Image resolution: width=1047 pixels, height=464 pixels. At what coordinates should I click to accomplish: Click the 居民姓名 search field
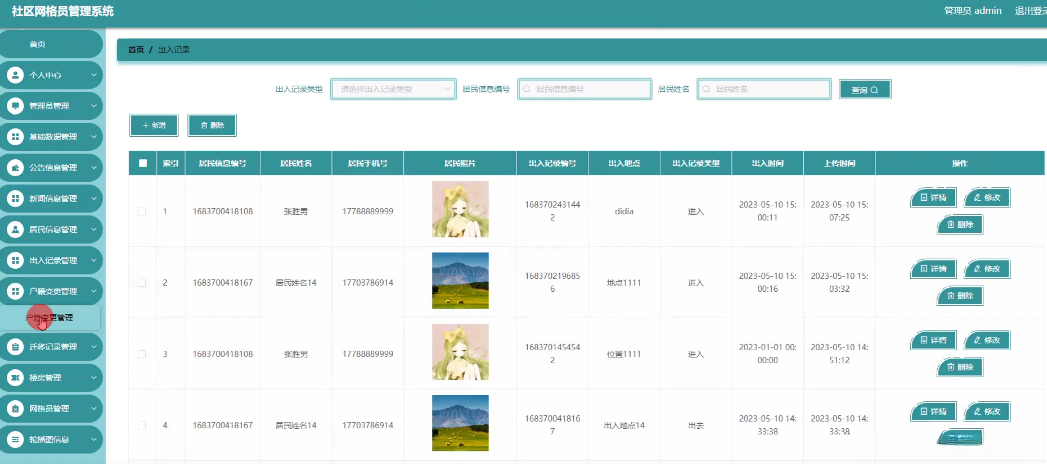click(764, 89)
